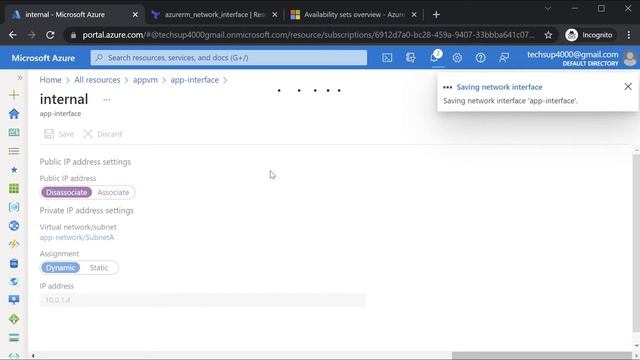Open the SQL databases icon in the sidebar
Screen dimensions: 640x360
(14, 263)
